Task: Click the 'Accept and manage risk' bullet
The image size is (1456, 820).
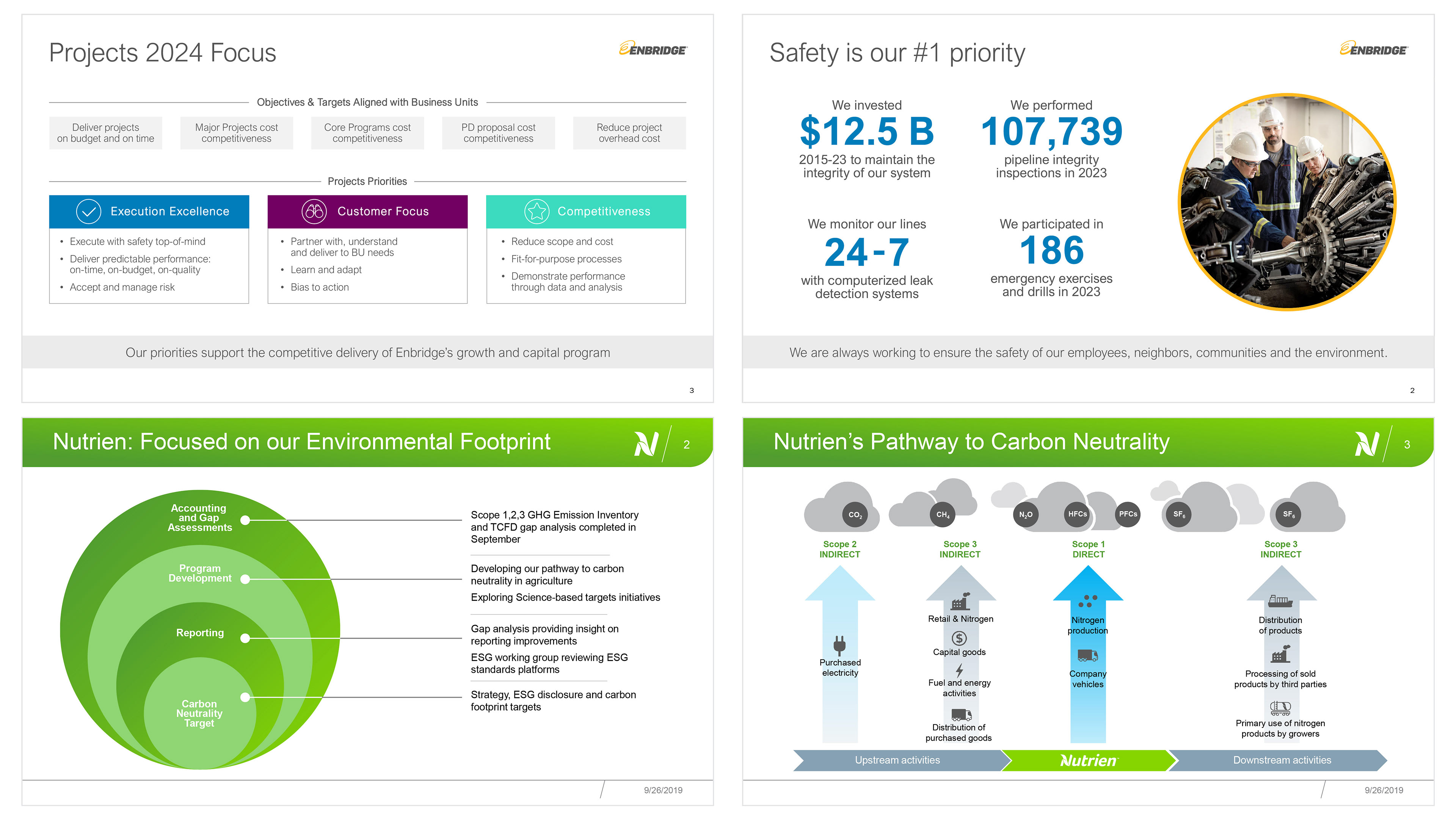Action: click(x=122, y=287)
